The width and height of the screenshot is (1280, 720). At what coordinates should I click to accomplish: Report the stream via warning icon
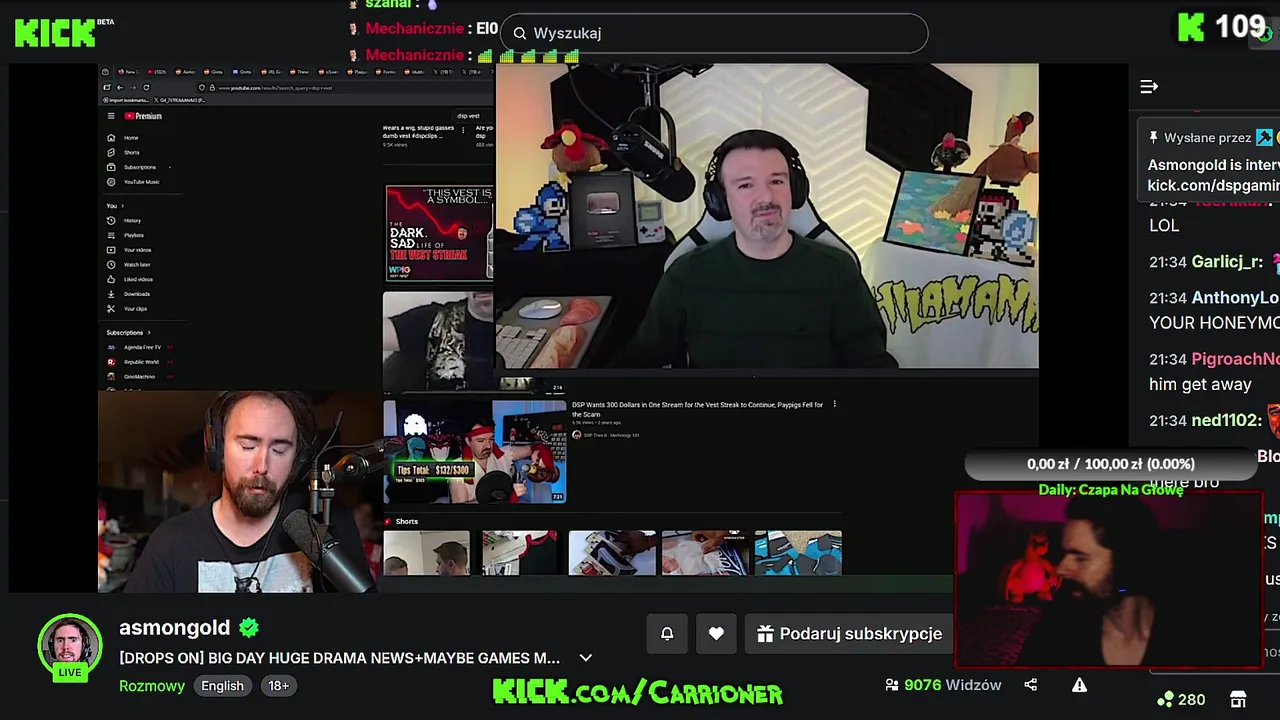1079,685
